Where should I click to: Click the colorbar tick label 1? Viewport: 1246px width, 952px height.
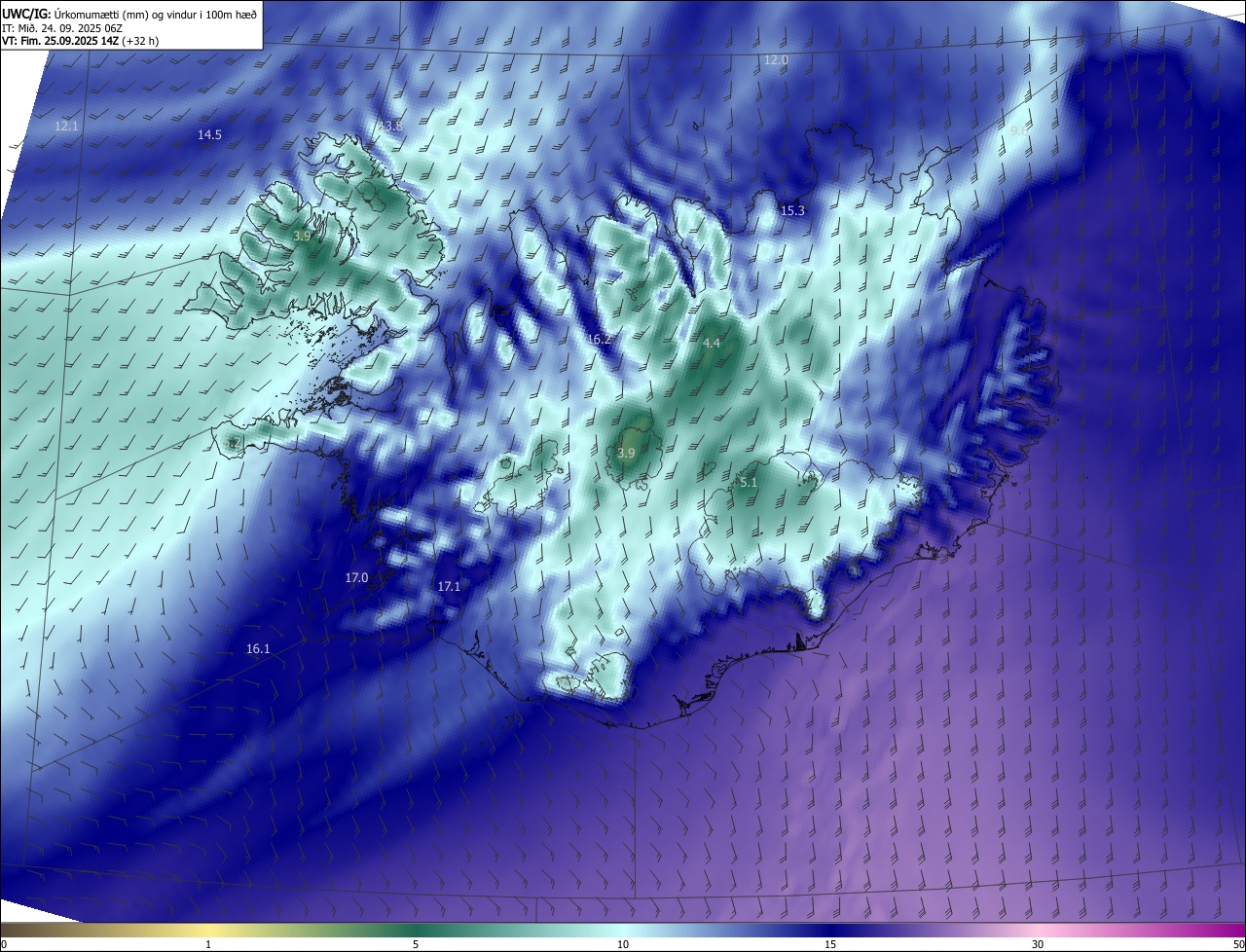pos(208,945)
